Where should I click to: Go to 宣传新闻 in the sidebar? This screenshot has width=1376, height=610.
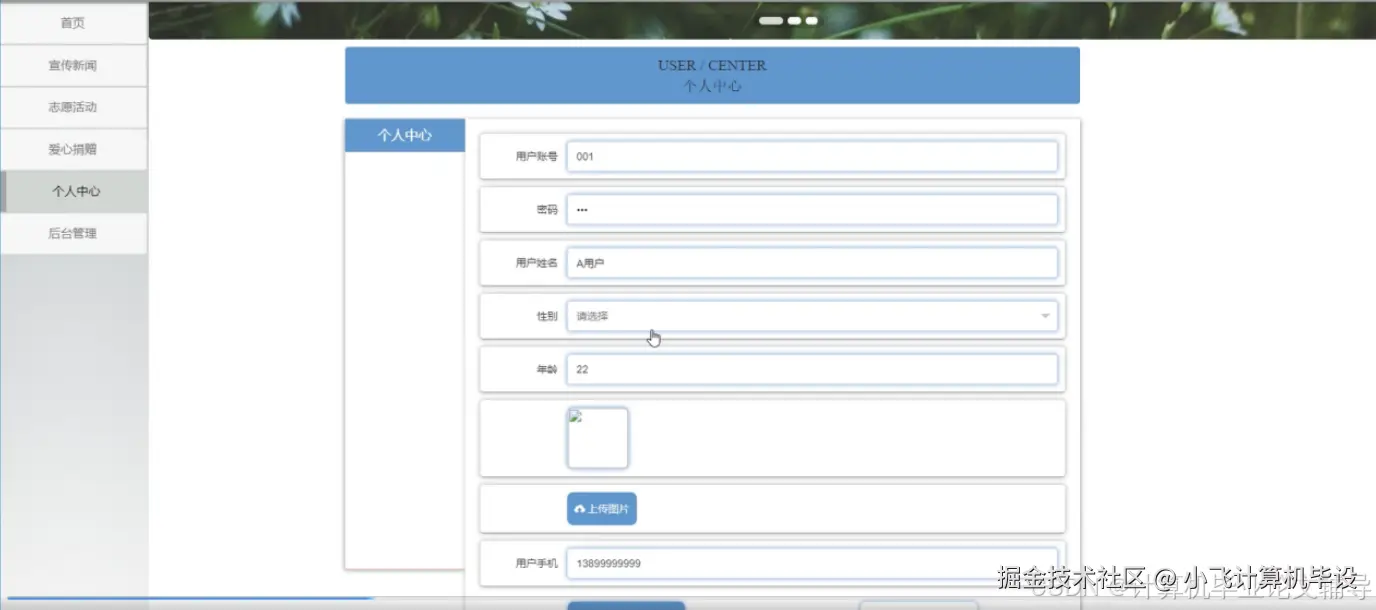(x=73, y=65)
